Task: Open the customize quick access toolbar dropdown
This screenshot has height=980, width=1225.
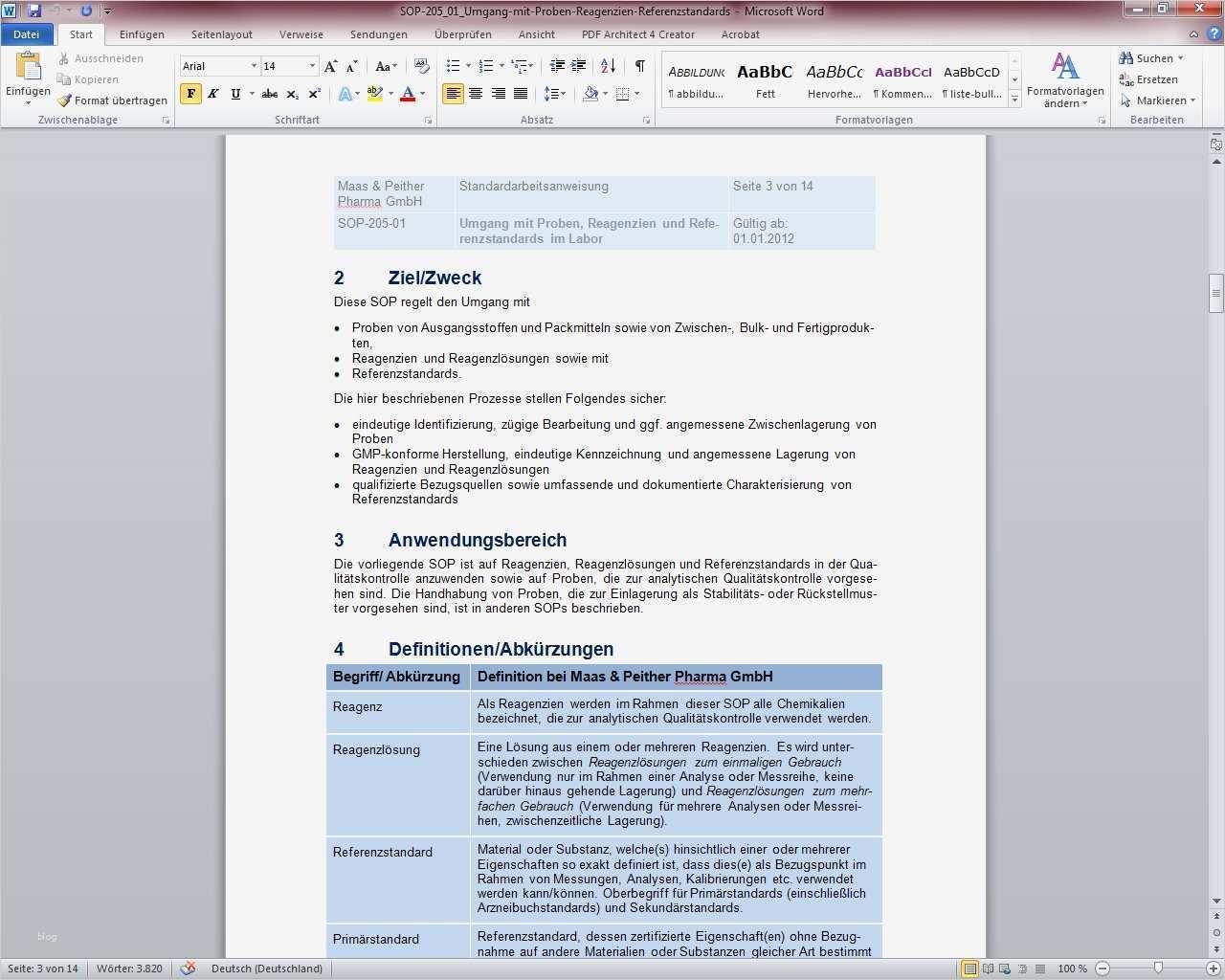Action: [x=107, y=11]
